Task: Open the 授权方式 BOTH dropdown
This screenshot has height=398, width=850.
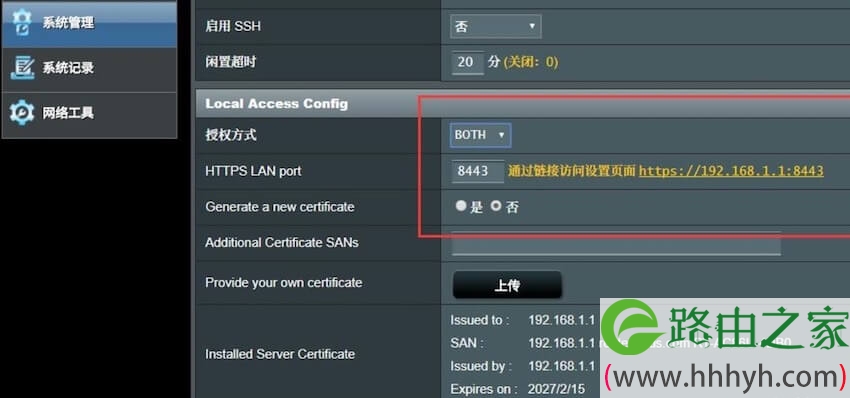Action: tap(480, 135)
